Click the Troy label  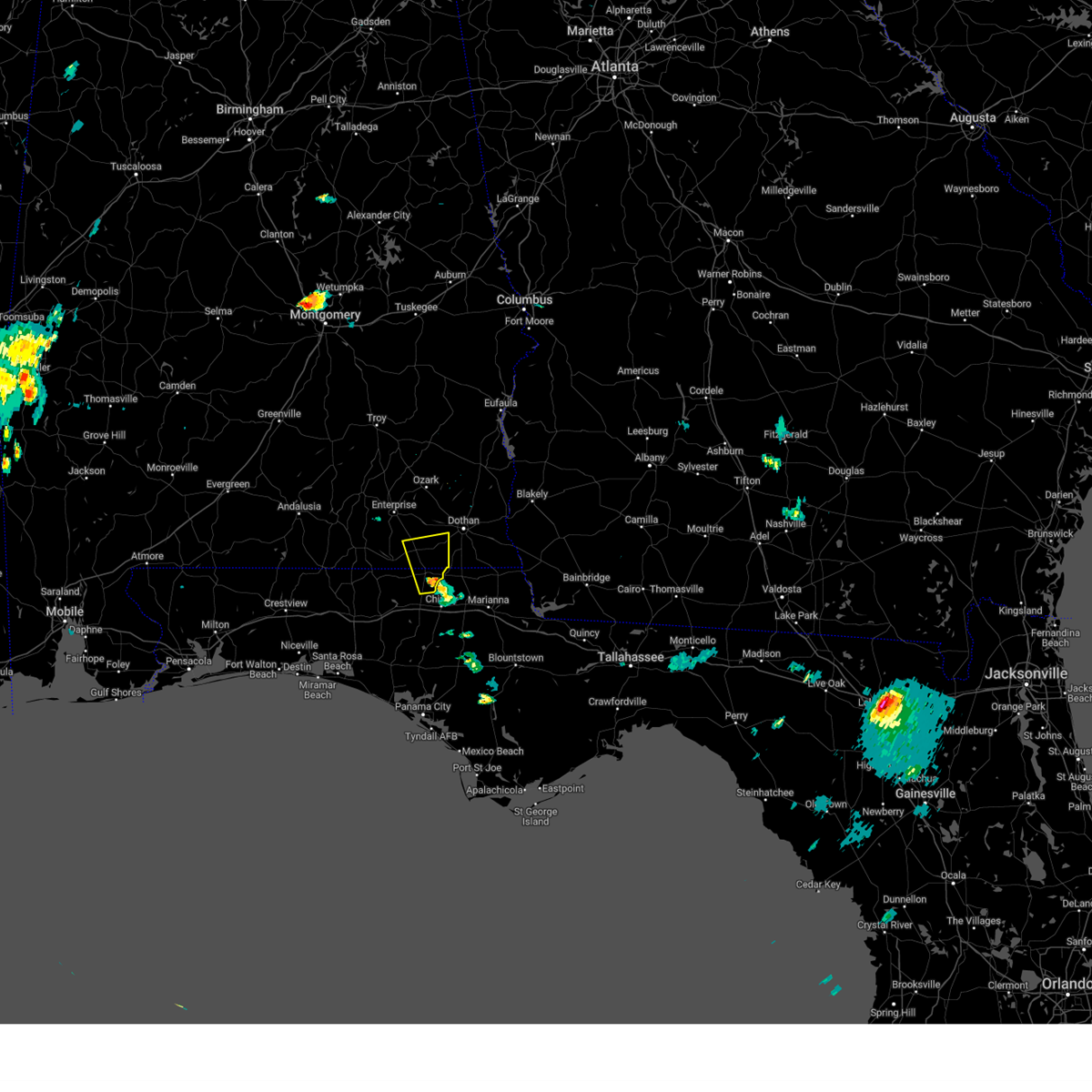pyautogui.click(x=377, y=419)
